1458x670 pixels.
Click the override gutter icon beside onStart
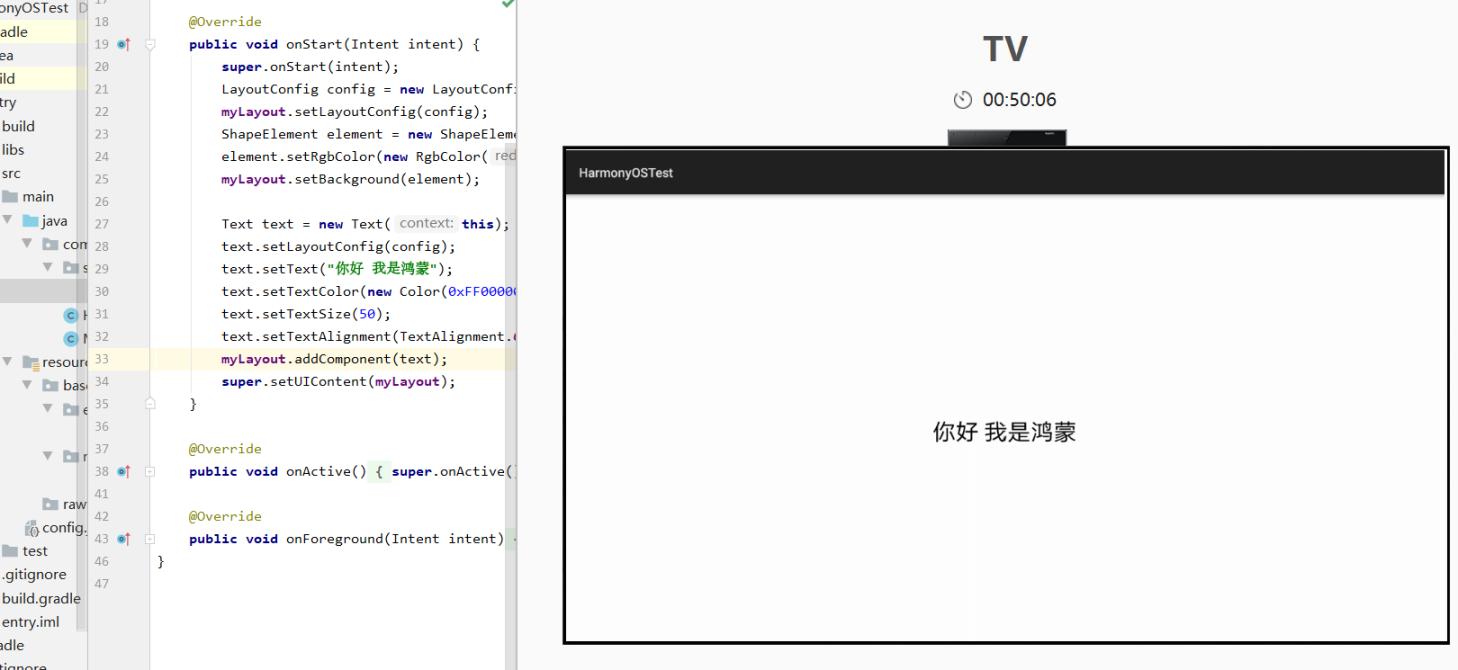pos(123,45)
